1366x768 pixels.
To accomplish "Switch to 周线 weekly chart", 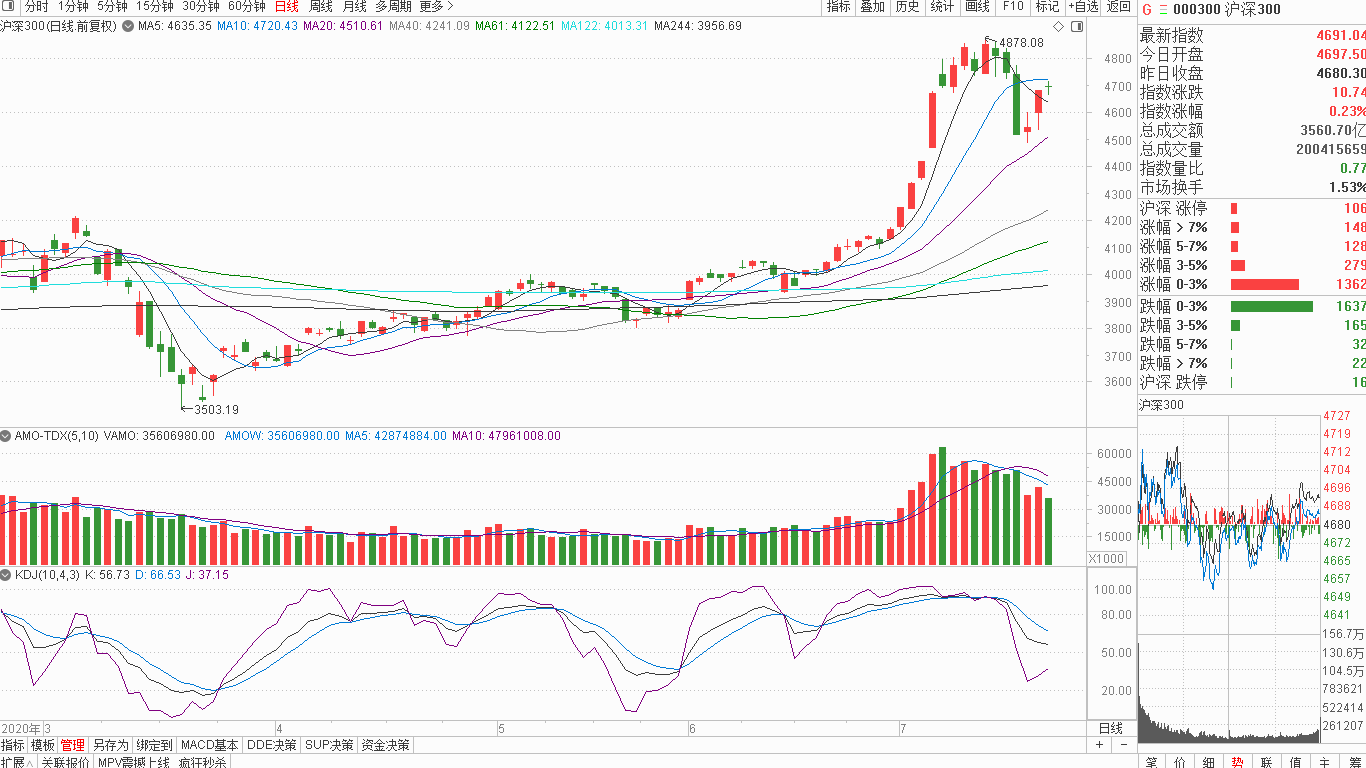I will (320, 7).
